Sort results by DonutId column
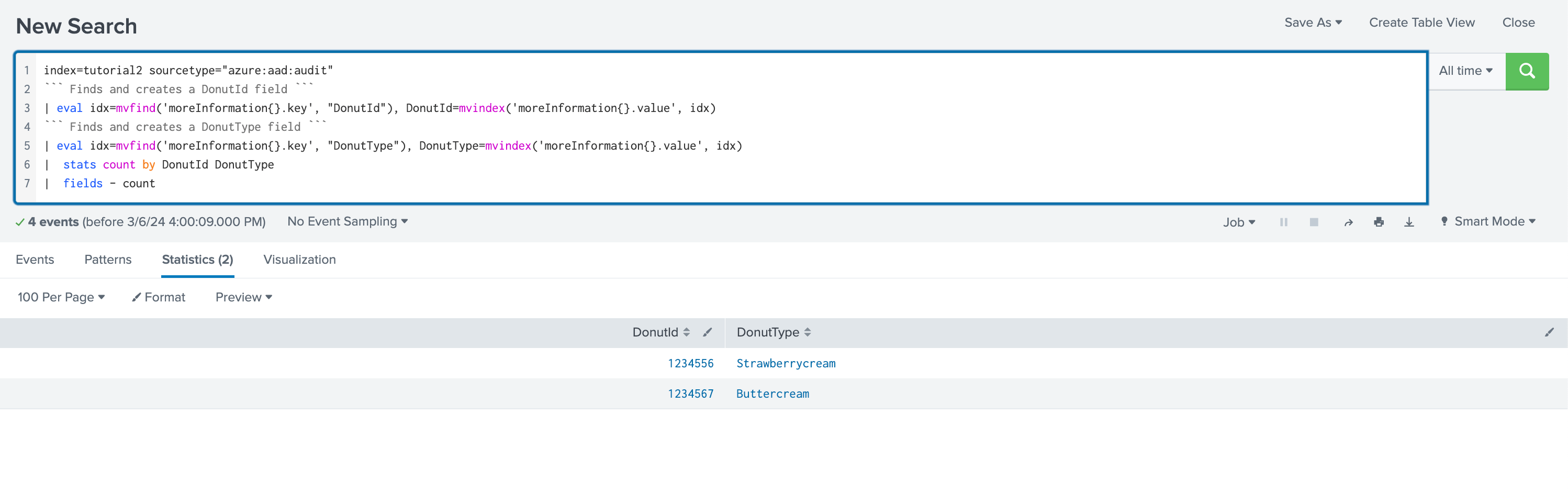1568x494 pixels. [687, 332]
